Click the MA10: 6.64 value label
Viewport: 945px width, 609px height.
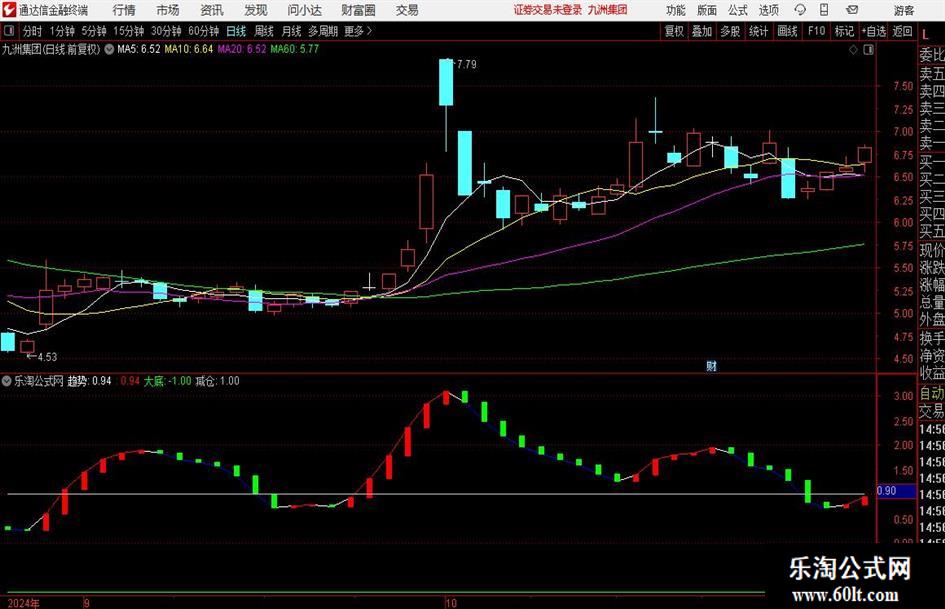coord(189,49)
